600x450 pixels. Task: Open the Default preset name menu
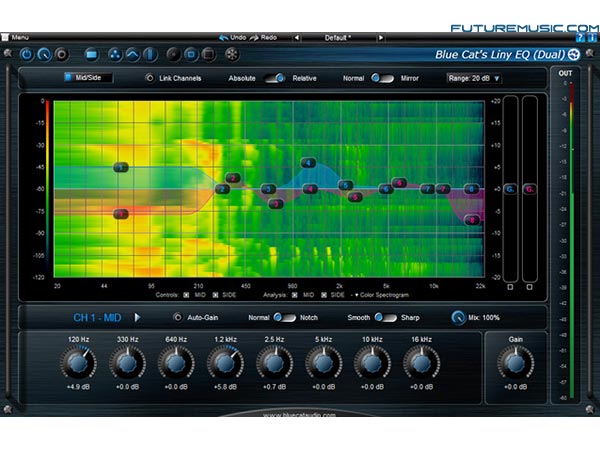(x=338, y=38)
